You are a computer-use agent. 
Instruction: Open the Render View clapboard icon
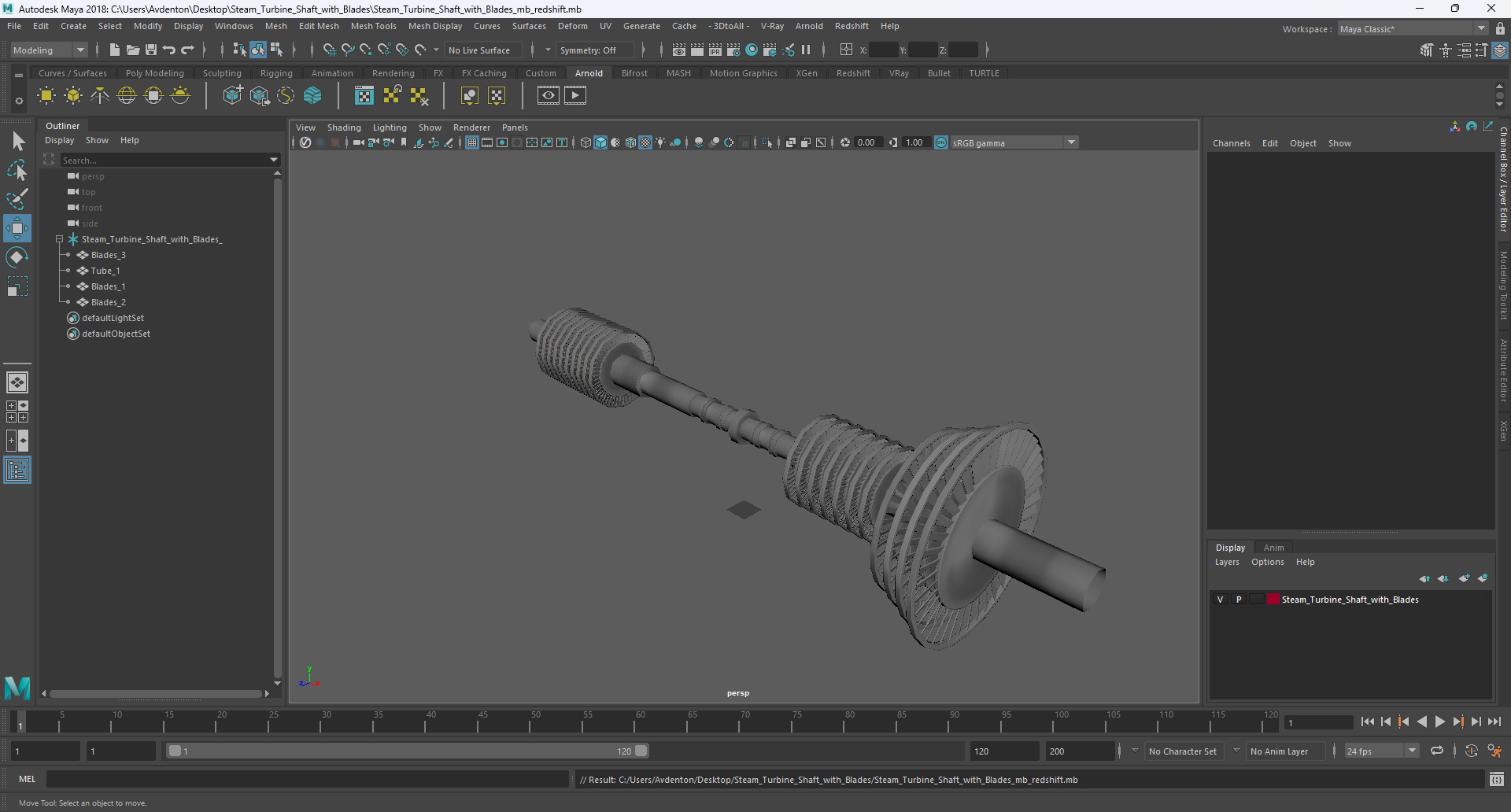[x=679, y=50]
